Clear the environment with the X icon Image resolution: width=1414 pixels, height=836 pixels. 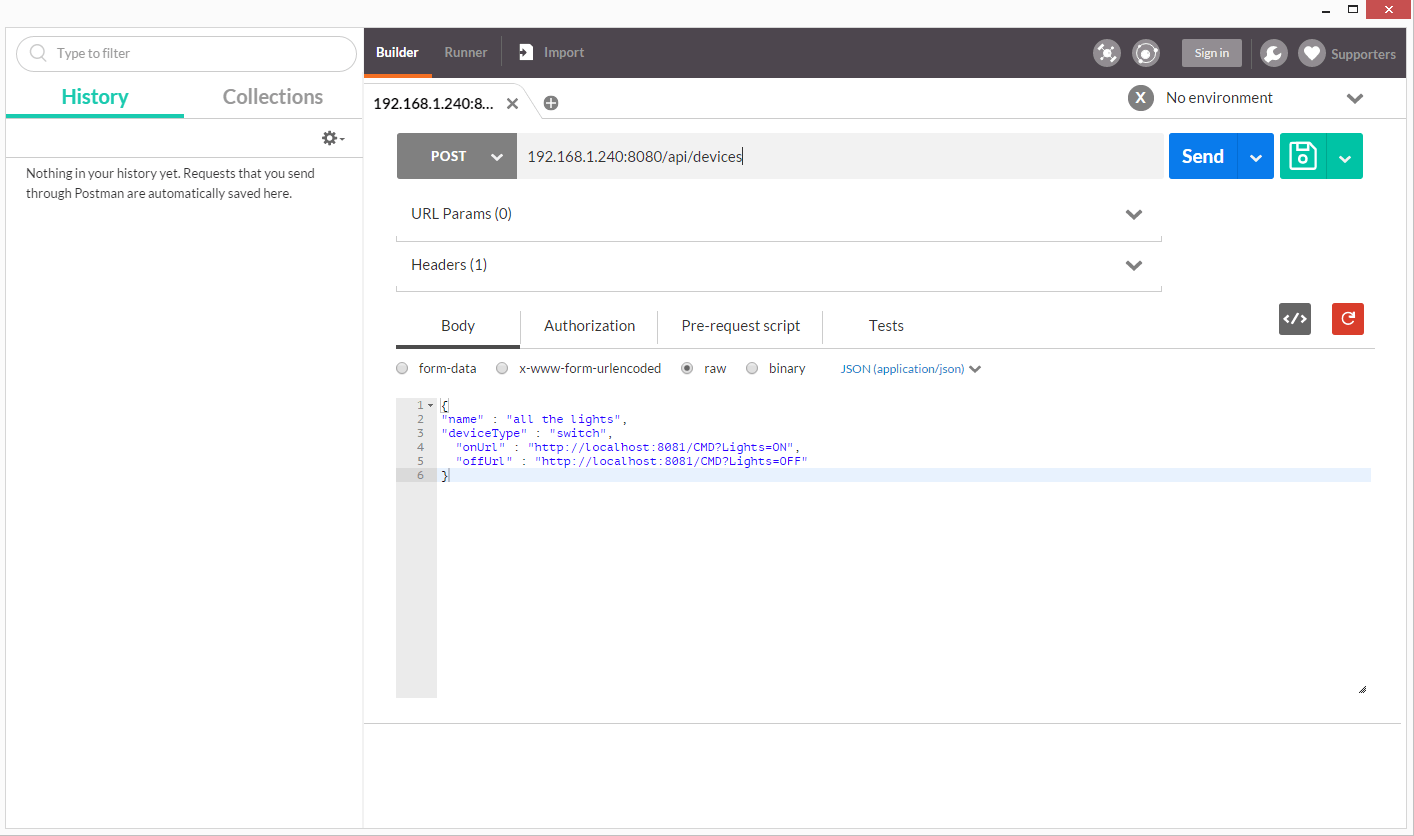[1141, 97]
